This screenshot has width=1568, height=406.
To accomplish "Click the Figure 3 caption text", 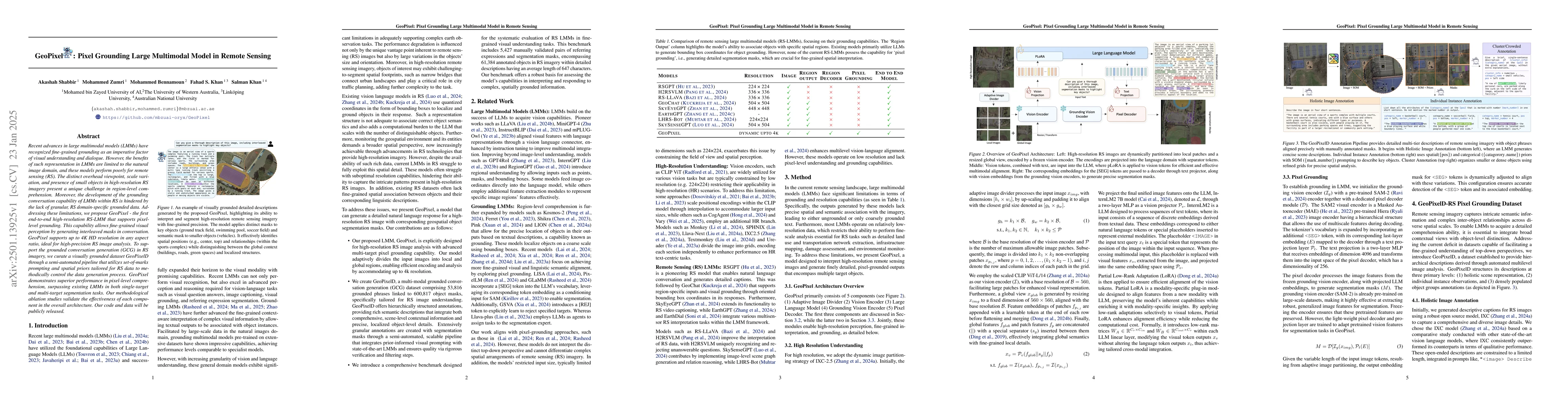I will pyautogui.click(x=1407, y=155).
